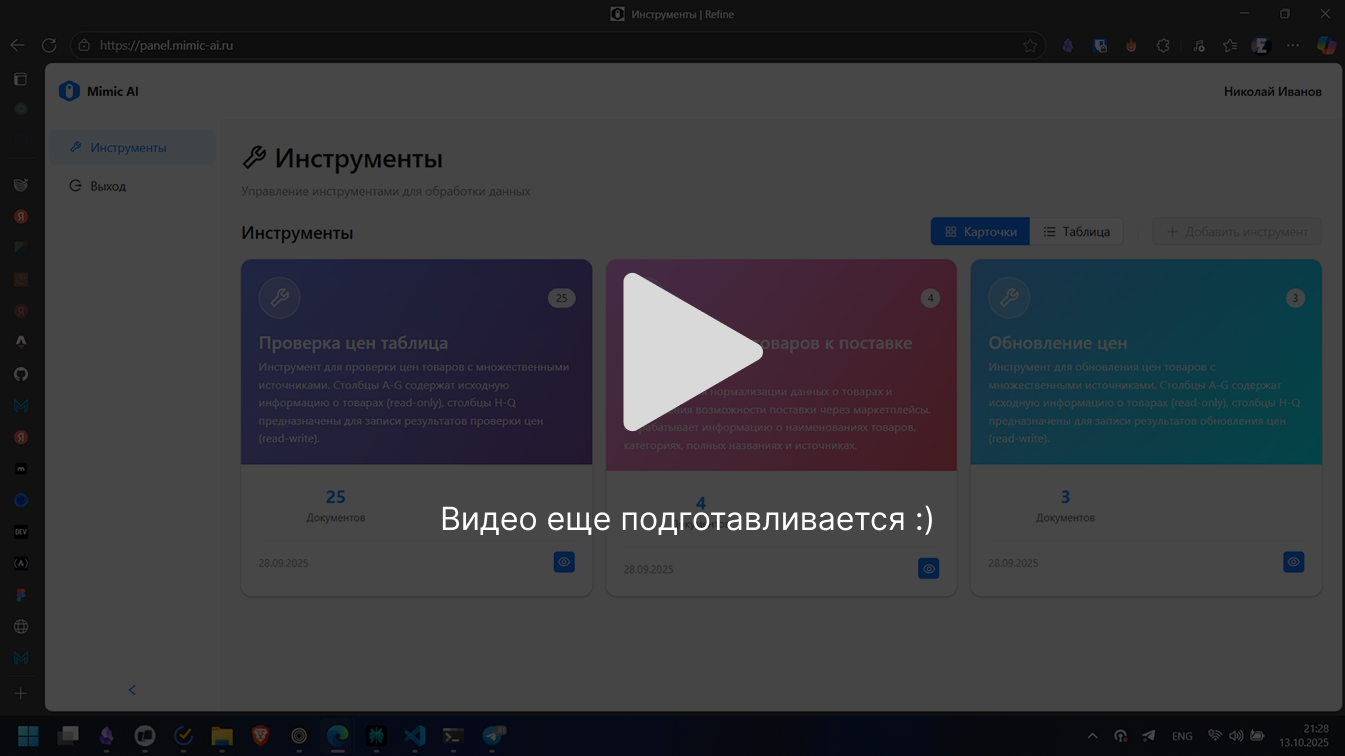Select the Карточки view
The width and height of the screenshot is (1345, 756).
[979, 231]
